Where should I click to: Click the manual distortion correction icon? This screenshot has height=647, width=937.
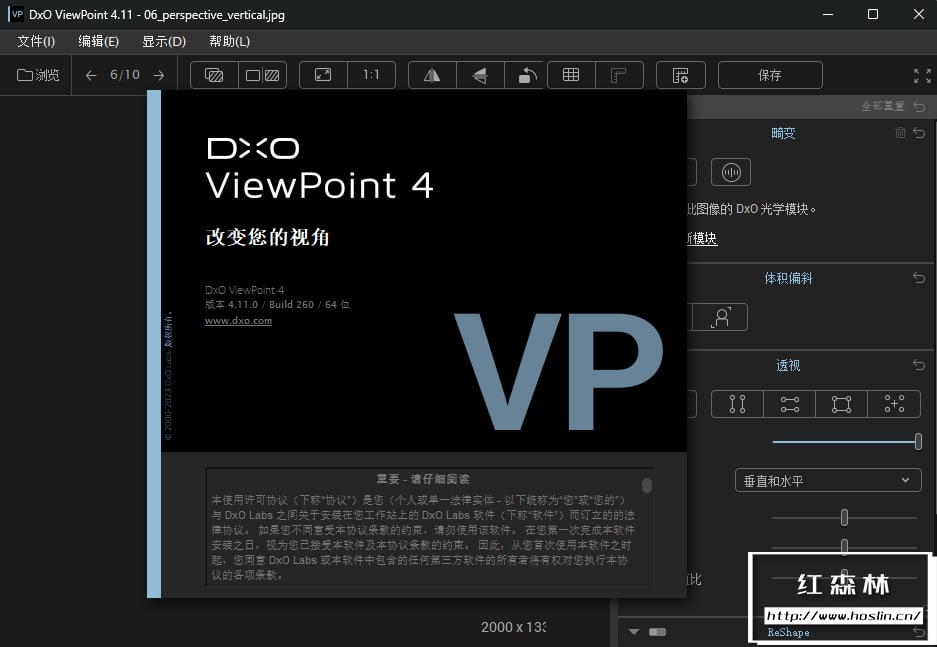click(x=731, y=172)
